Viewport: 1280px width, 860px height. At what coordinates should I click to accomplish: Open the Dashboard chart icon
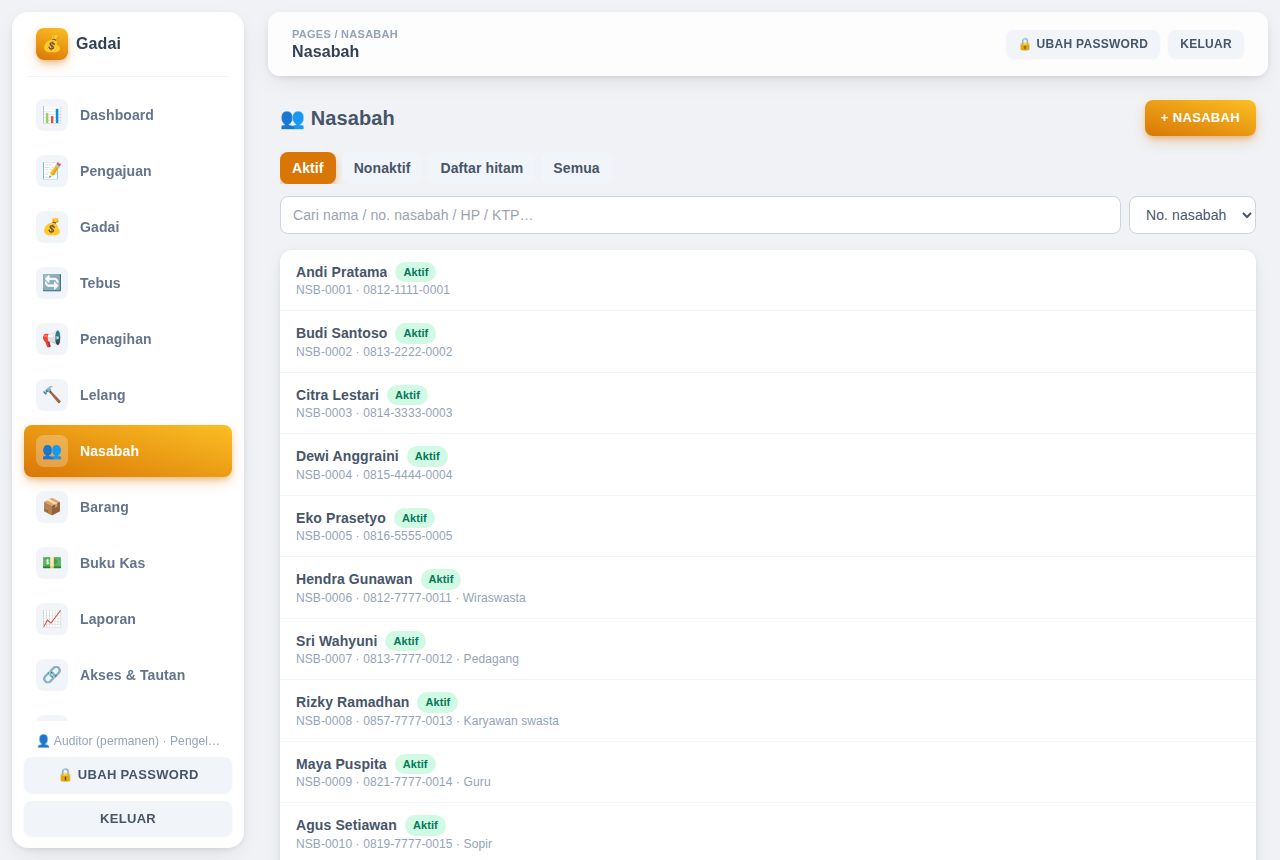click(x=52, y=115)
